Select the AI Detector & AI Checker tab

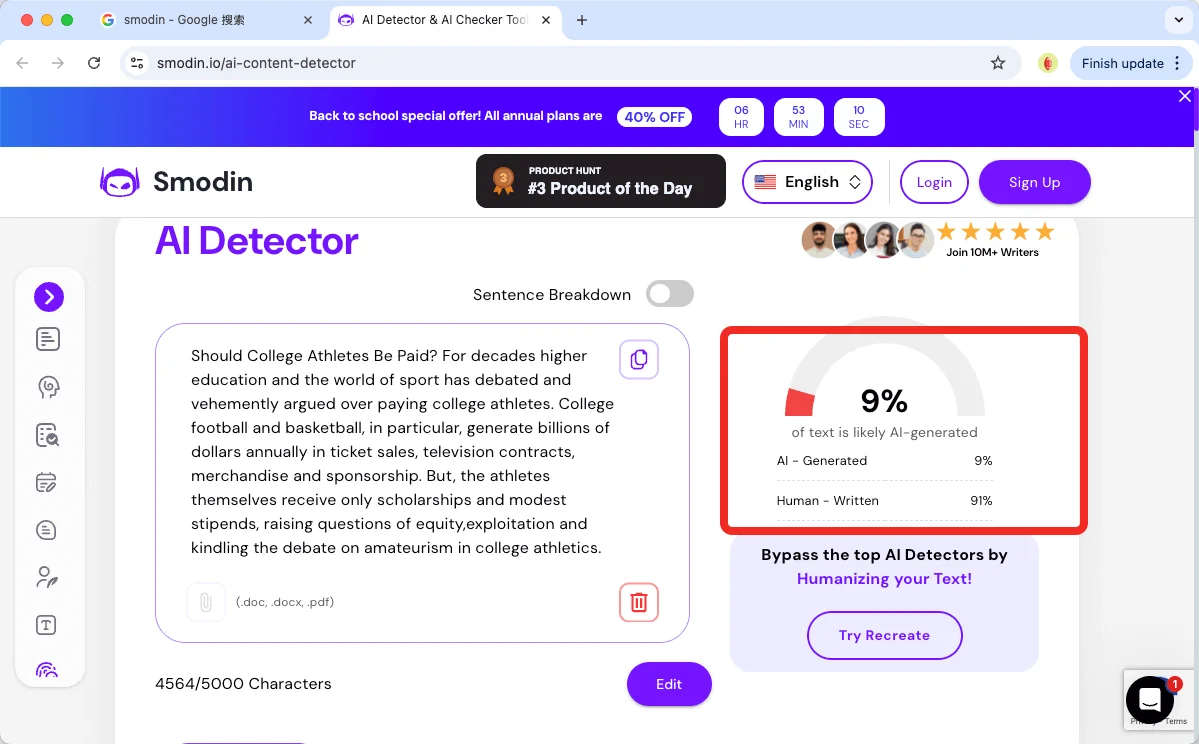click(x=440, y=19)
